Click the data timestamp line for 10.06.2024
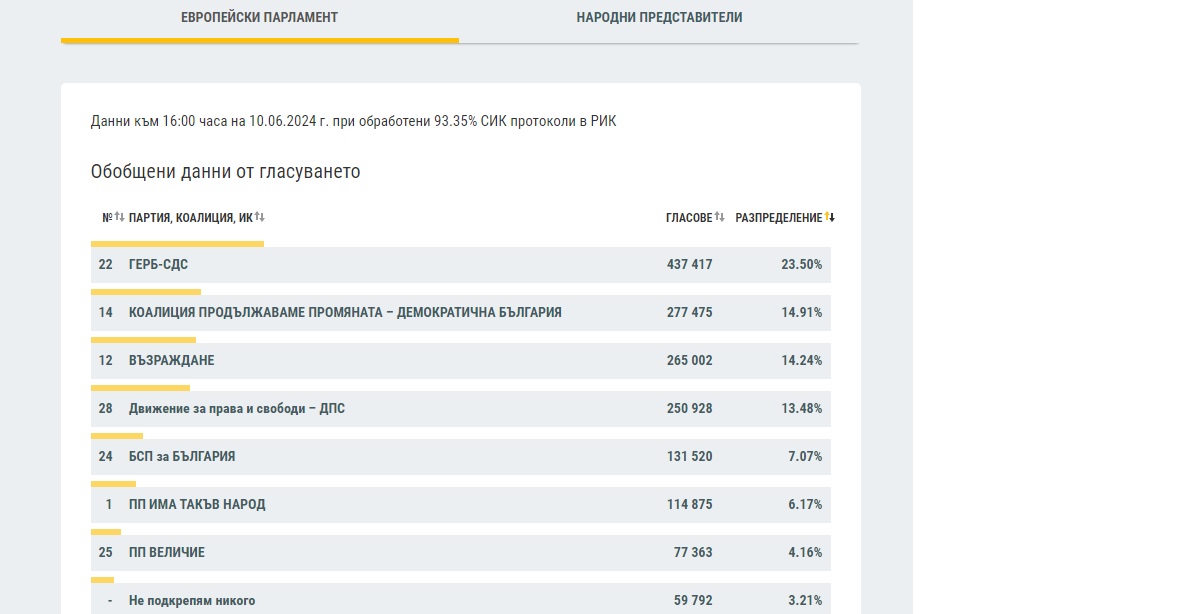1197x614 pixels. [353, 122]
